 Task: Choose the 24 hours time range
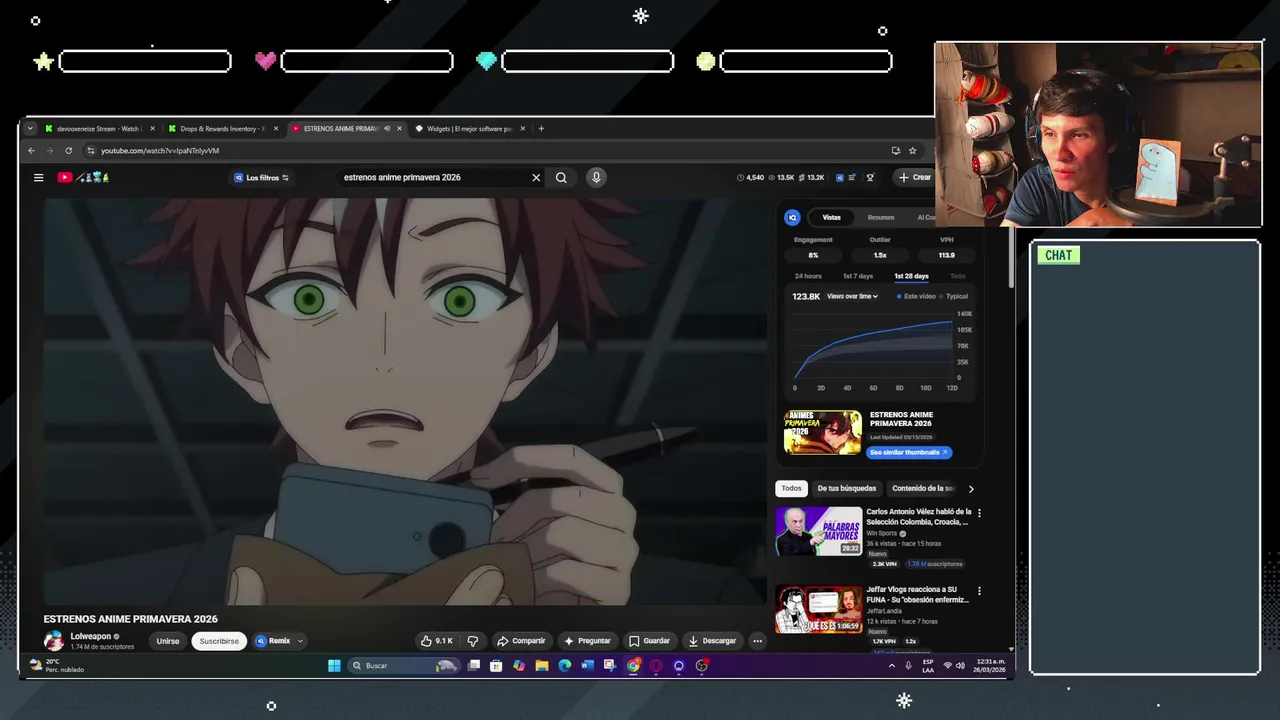pos(808,276)
